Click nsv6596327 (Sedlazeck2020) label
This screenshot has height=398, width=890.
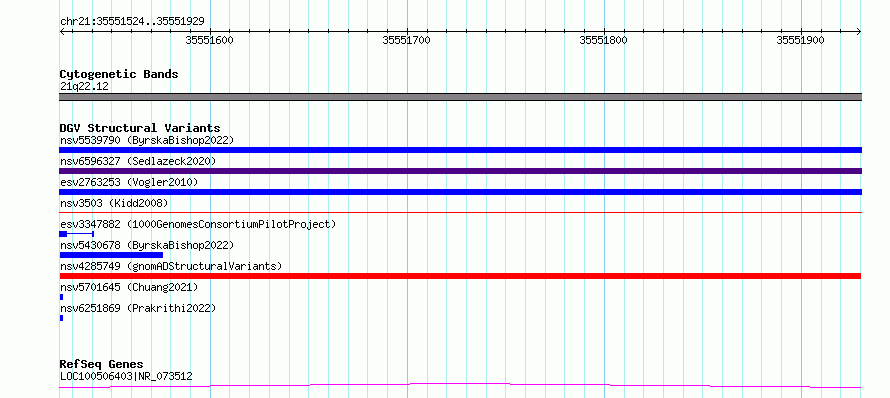click(138, 161)
